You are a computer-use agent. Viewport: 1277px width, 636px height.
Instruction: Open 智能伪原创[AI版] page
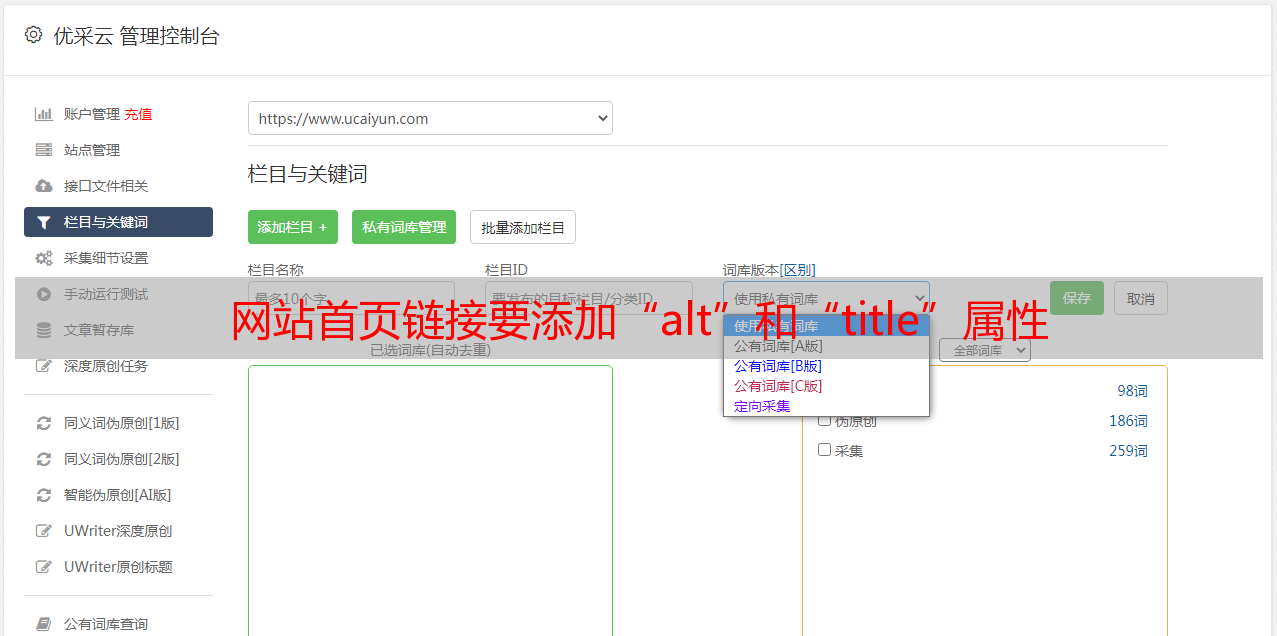(x=118, y=495)
